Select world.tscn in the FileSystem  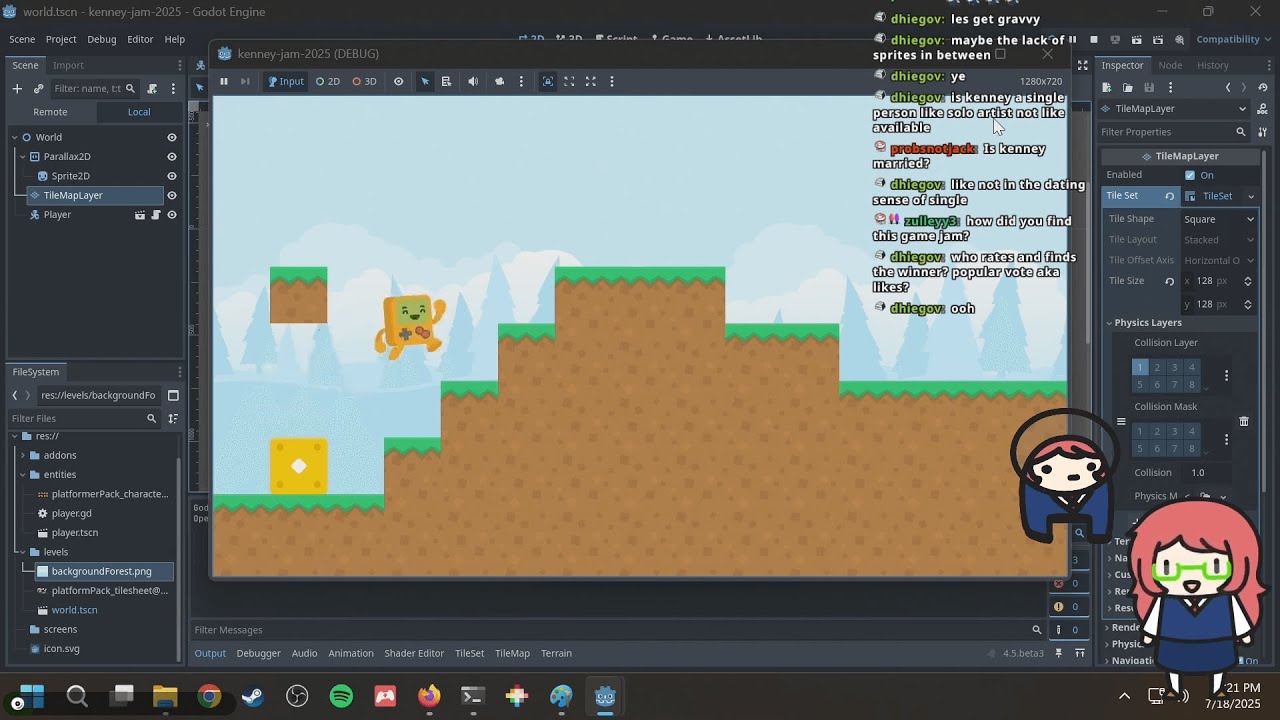(74, 610)
